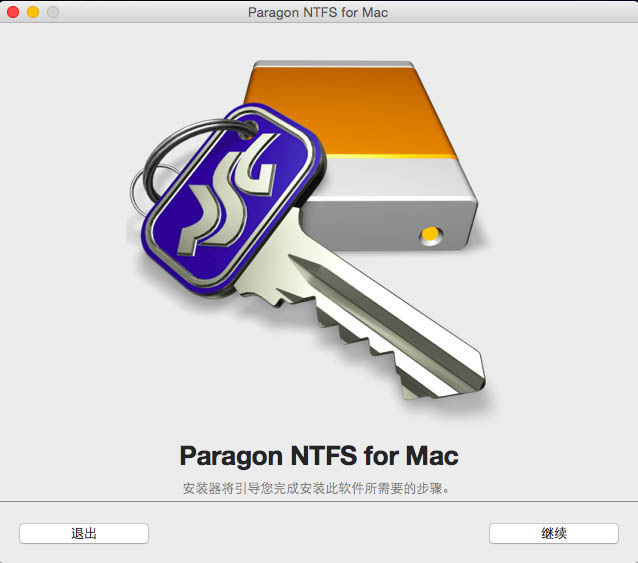The image size is (638, 563).
Task: Close the installer with the red button
Action: coord(13,12)
